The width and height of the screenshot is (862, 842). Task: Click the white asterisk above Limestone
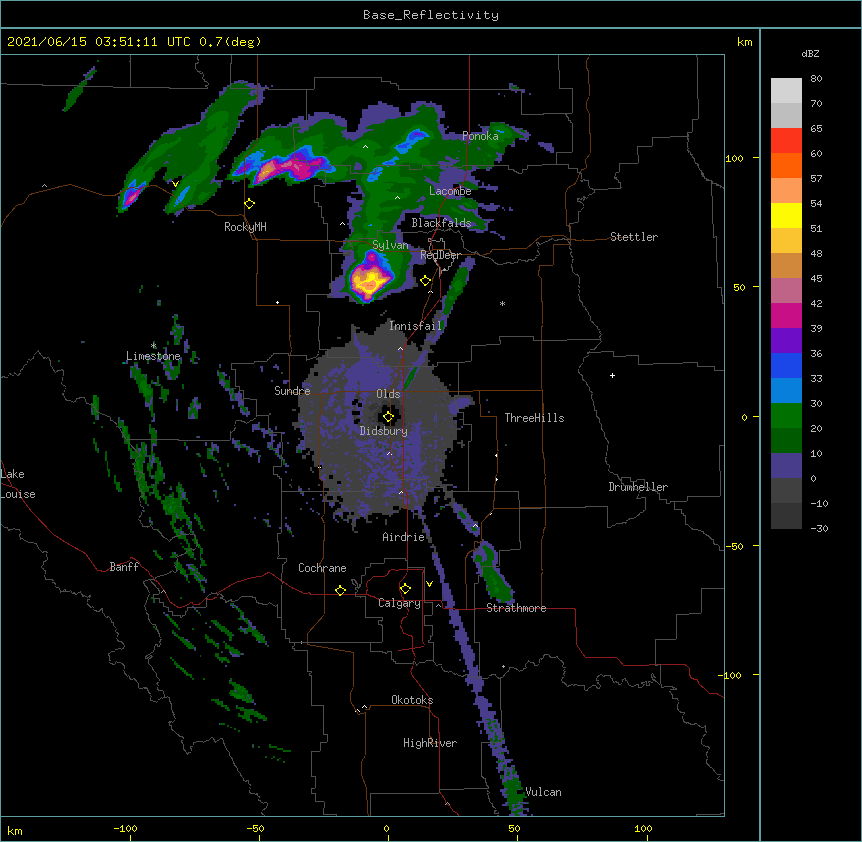coord(153,346)
